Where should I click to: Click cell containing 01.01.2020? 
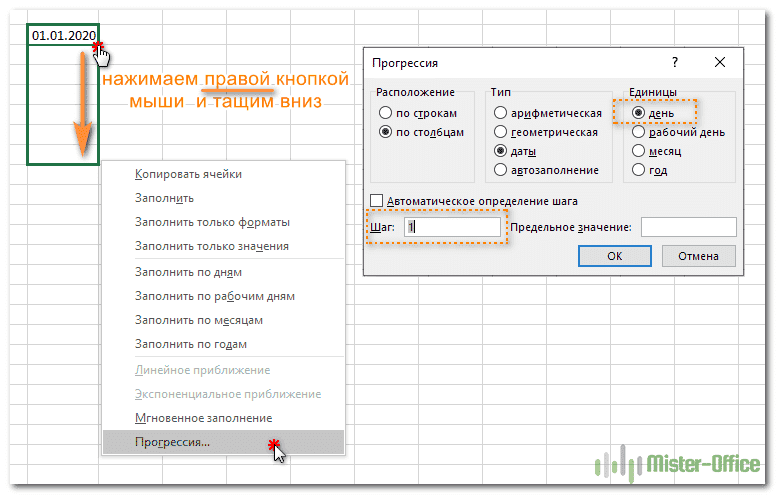click(63, 36)
